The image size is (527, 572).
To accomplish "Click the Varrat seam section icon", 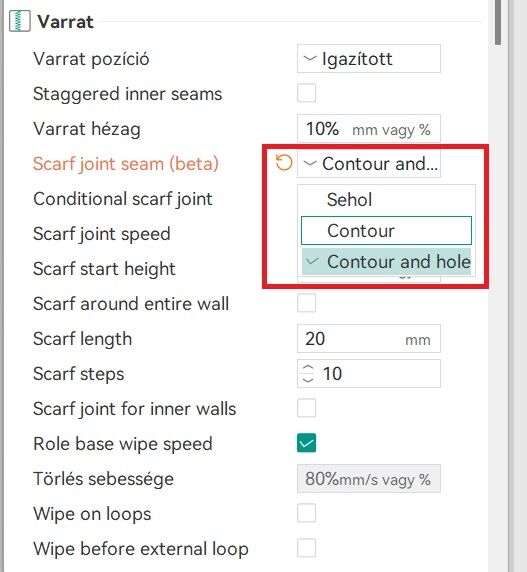I will click(x=19, y=22).
